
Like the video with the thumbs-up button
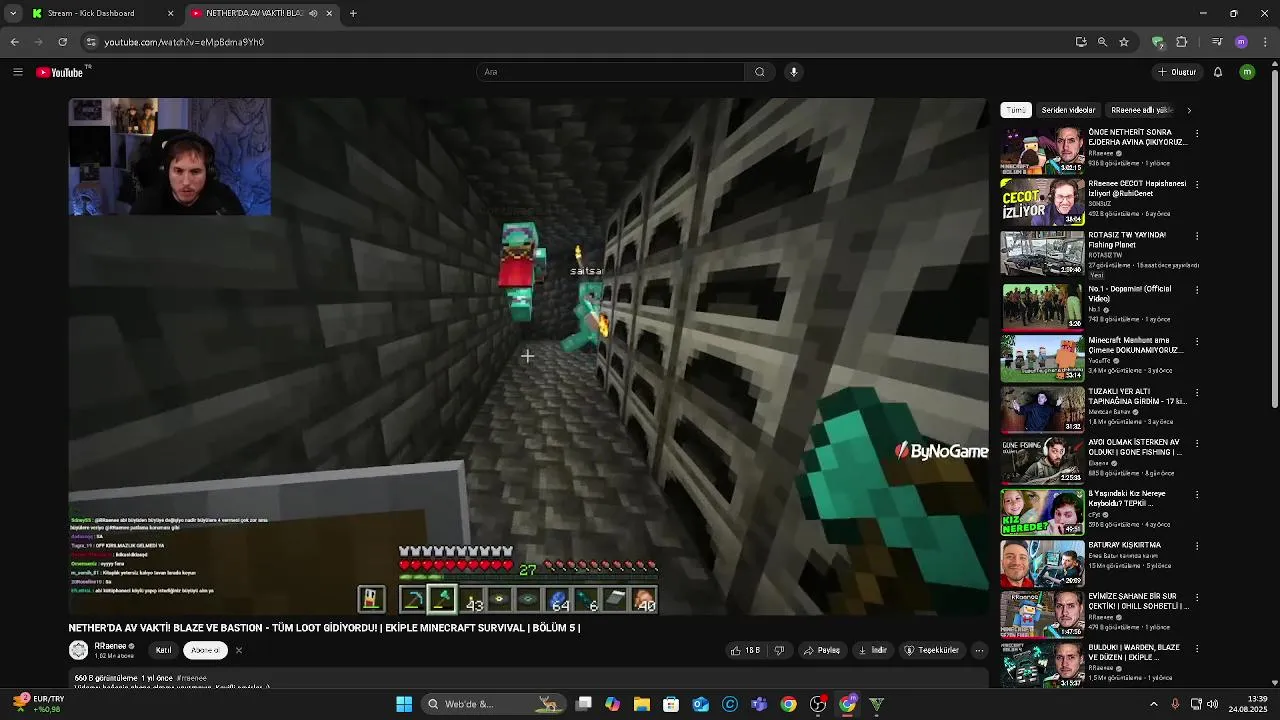point(745,650)
